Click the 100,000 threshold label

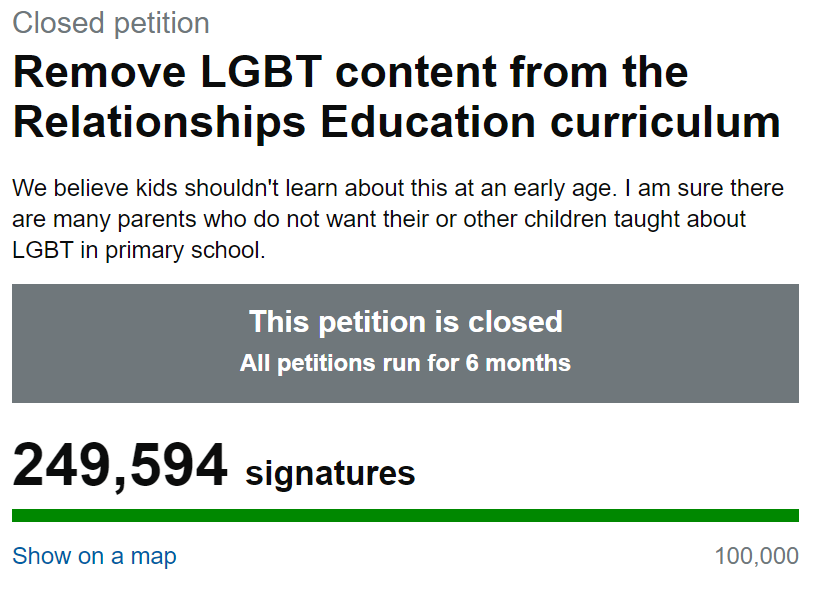click(757, 556)
